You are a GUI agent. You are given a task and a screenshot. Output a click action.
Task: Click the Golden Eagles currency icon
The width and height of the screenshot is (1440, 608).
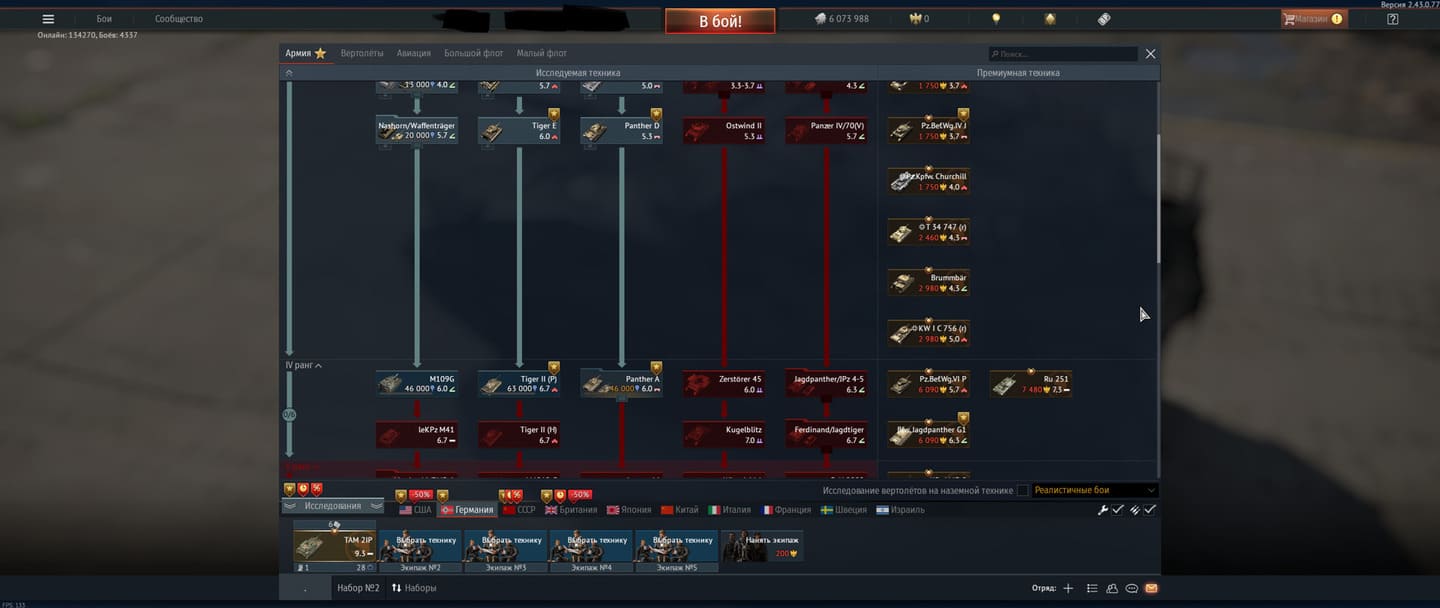(x=914, y=19)
